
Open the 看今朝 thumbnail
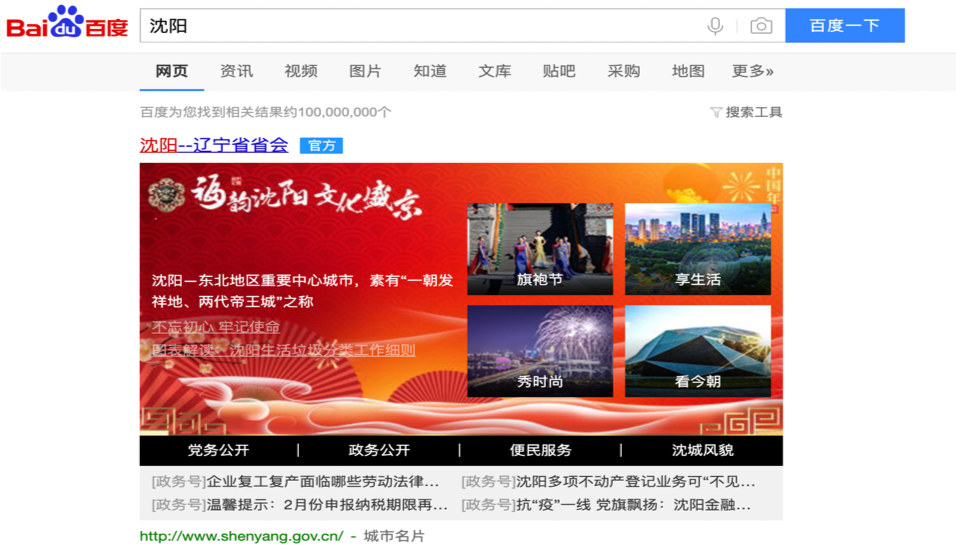[x=698, y=351]
